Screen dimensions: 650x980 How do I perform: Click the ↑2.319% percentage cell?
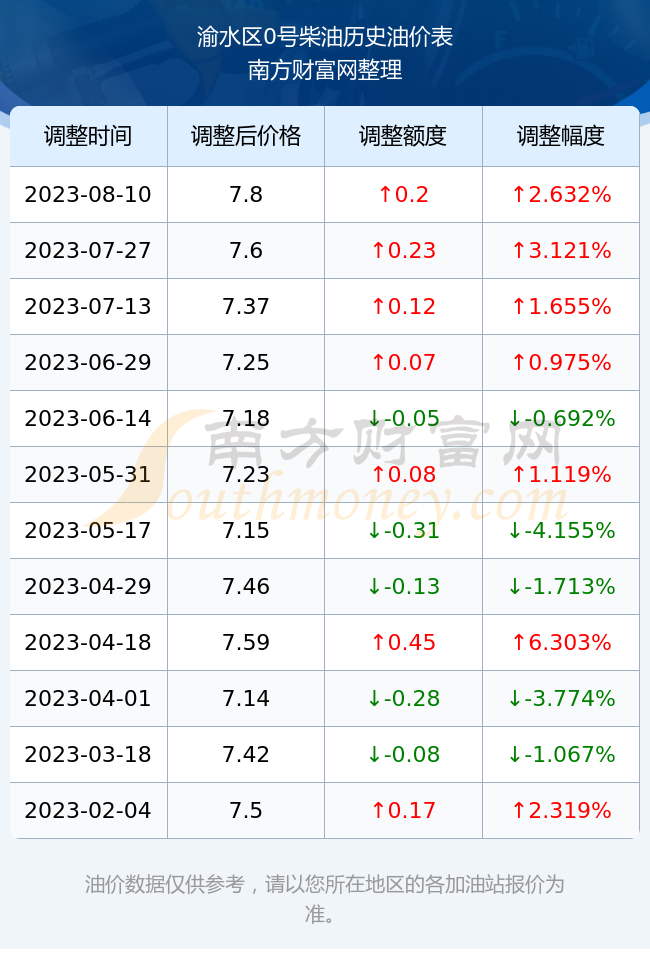tap(561, 811)
